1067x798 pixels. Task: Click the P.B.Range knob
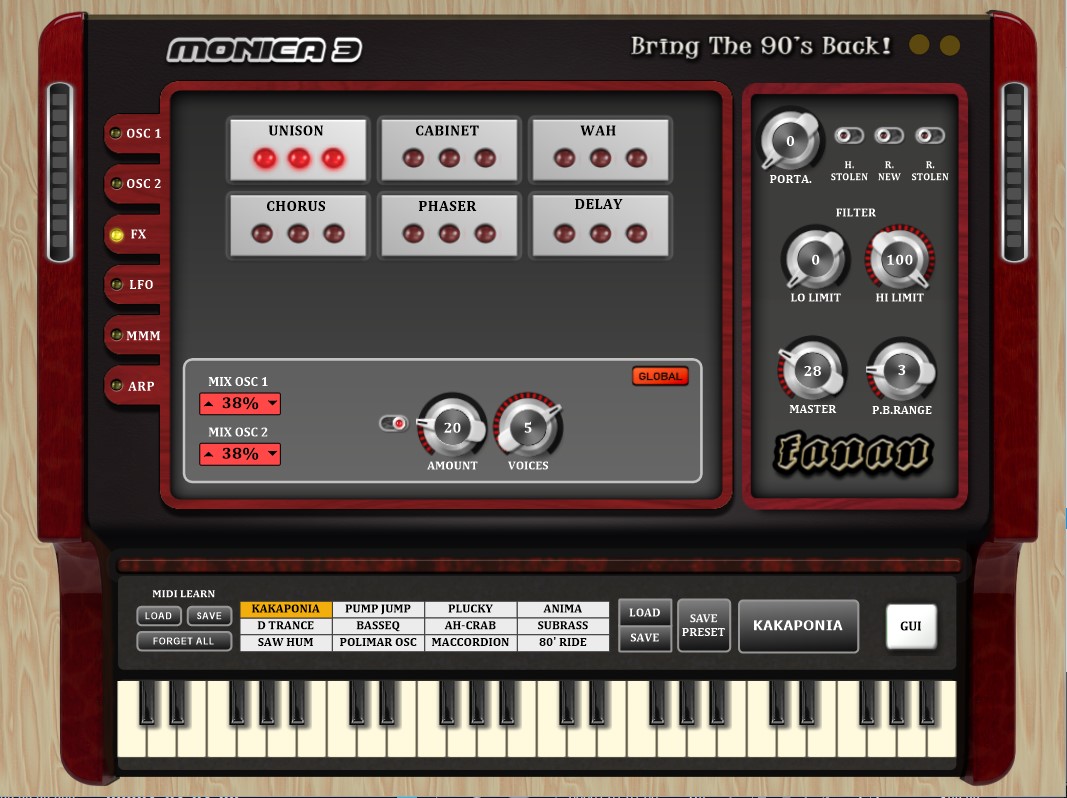pos(901,371)
